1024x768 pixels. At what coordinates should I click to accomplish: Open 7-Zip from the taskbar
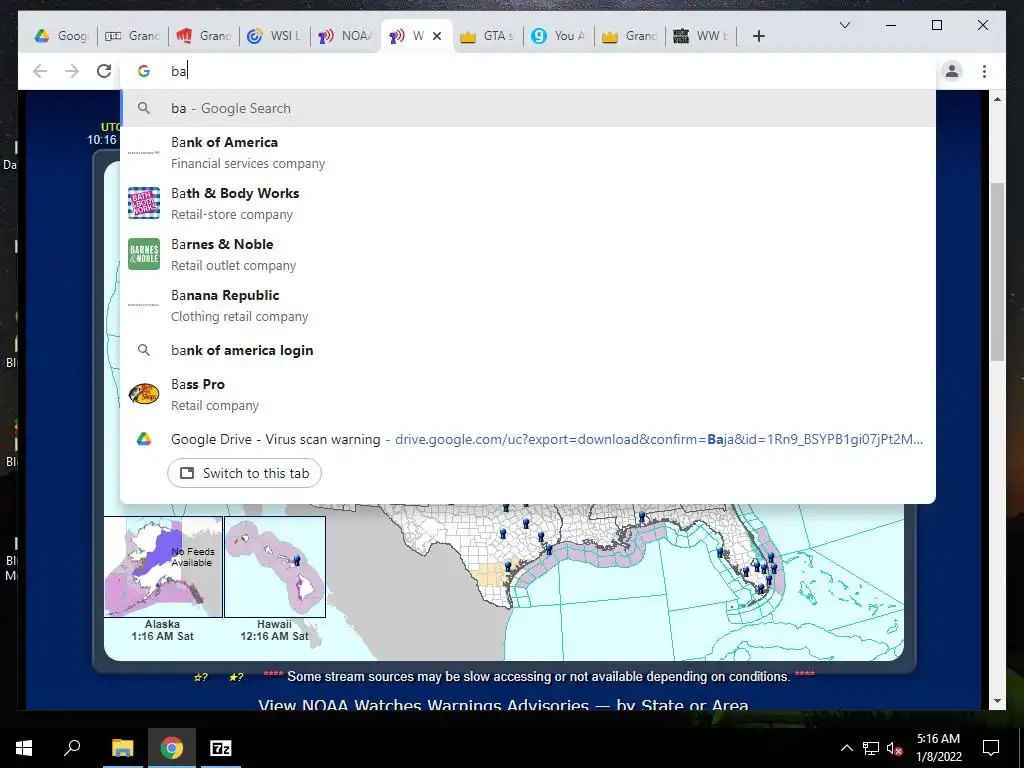[x=221, y=748]
